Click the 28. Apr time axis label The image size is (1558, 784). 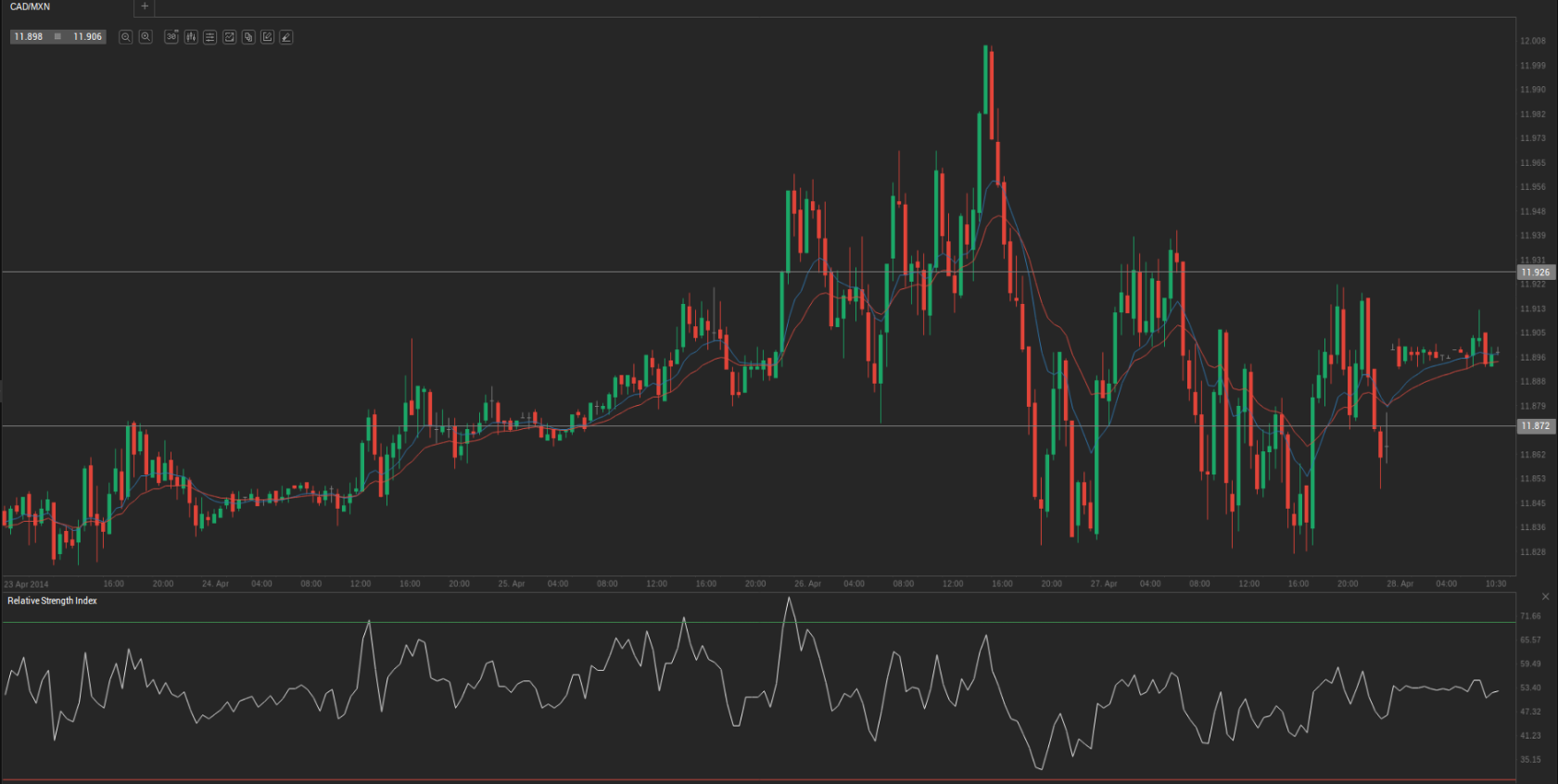tap(1400, 584)
